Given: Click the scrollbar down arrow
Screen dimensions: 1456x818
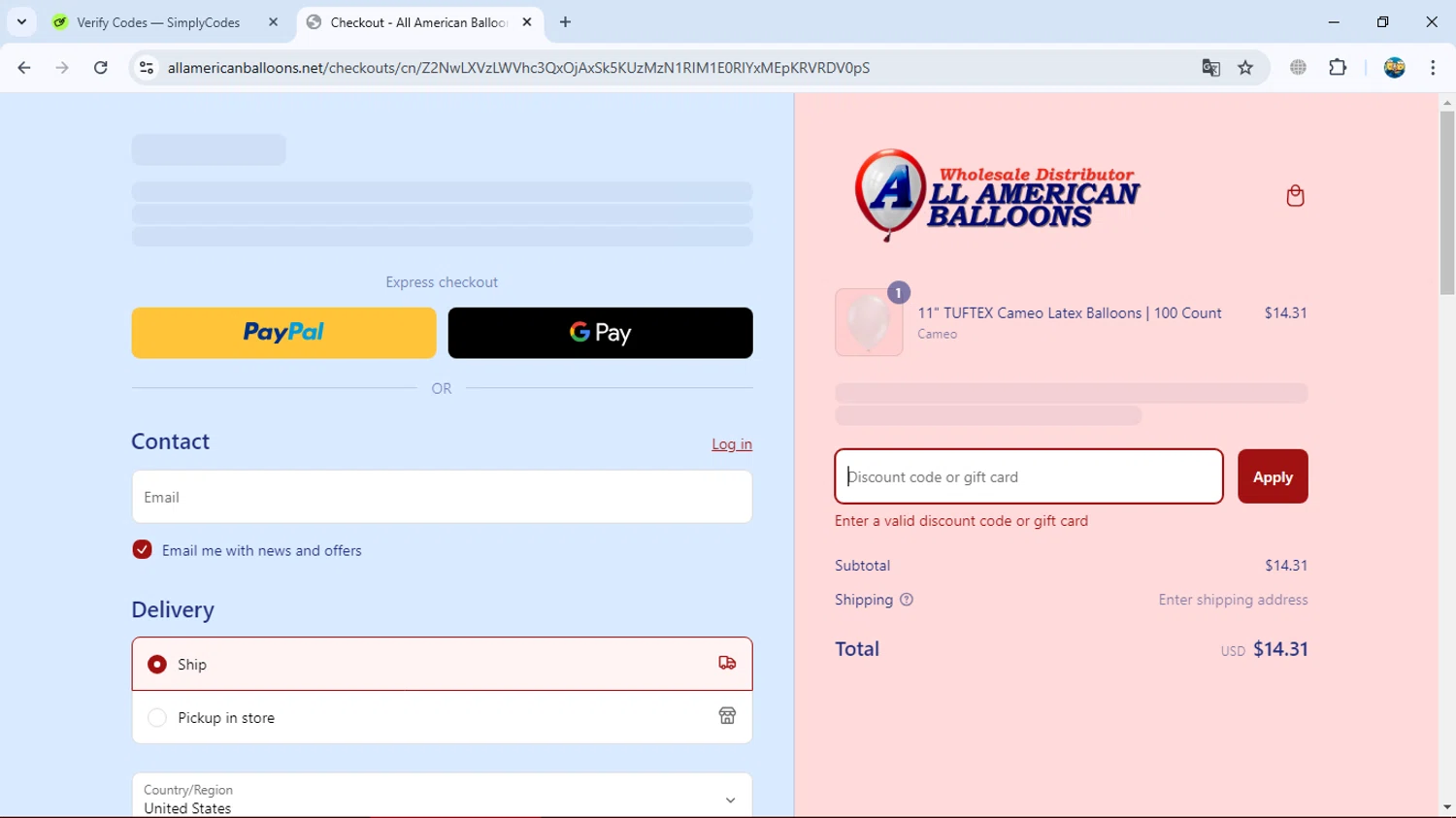Looking at the screenshot, I should 1447,806.
